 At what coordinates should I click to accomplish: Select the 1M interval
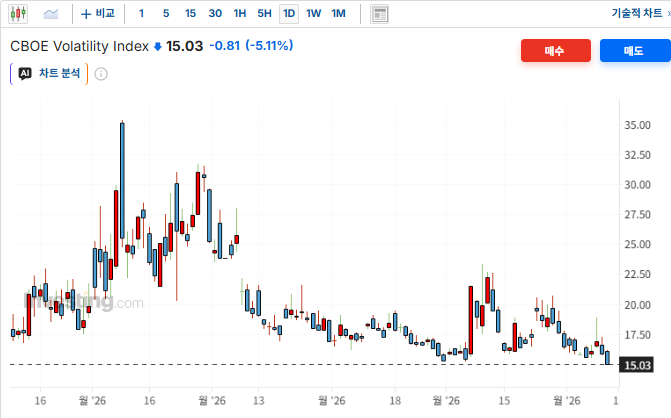[338, 14]
